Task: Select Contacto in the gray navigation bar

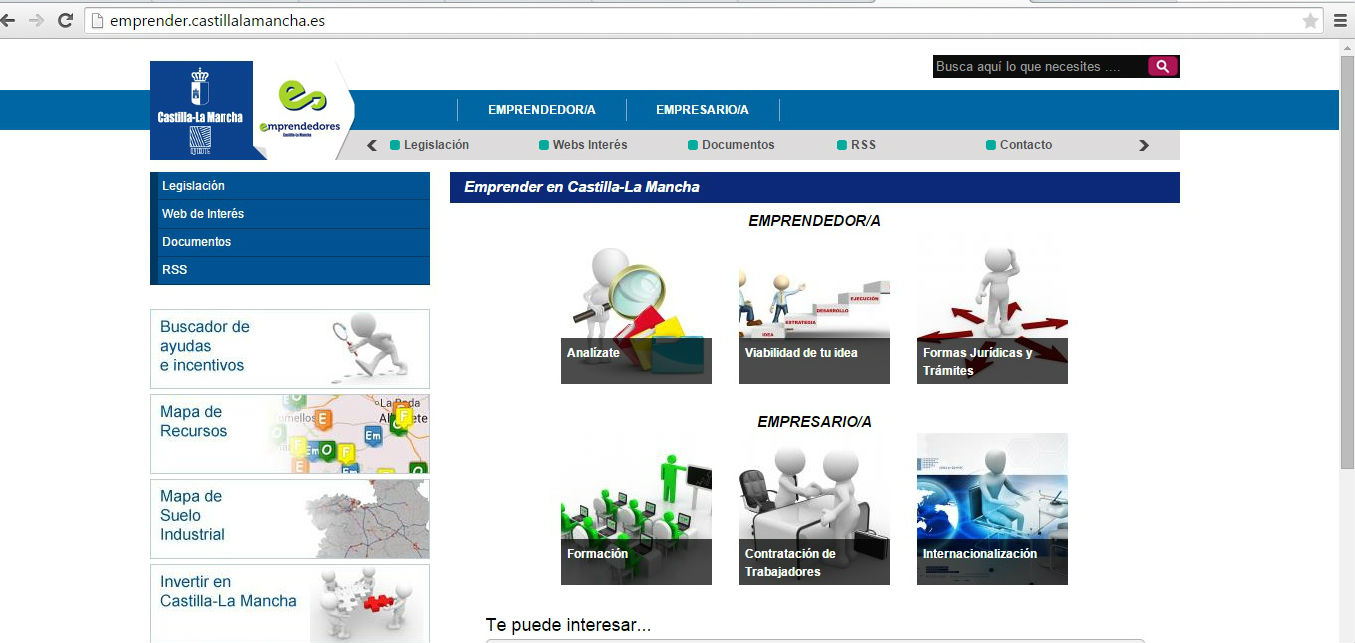Action: point(1025,145)
